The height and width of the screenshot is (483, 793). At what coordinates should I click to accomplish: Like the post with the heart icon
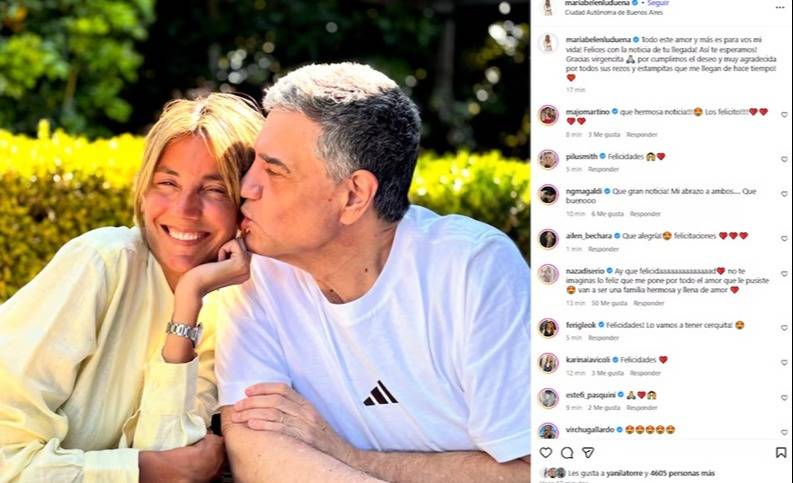click(x=545, y=453)
